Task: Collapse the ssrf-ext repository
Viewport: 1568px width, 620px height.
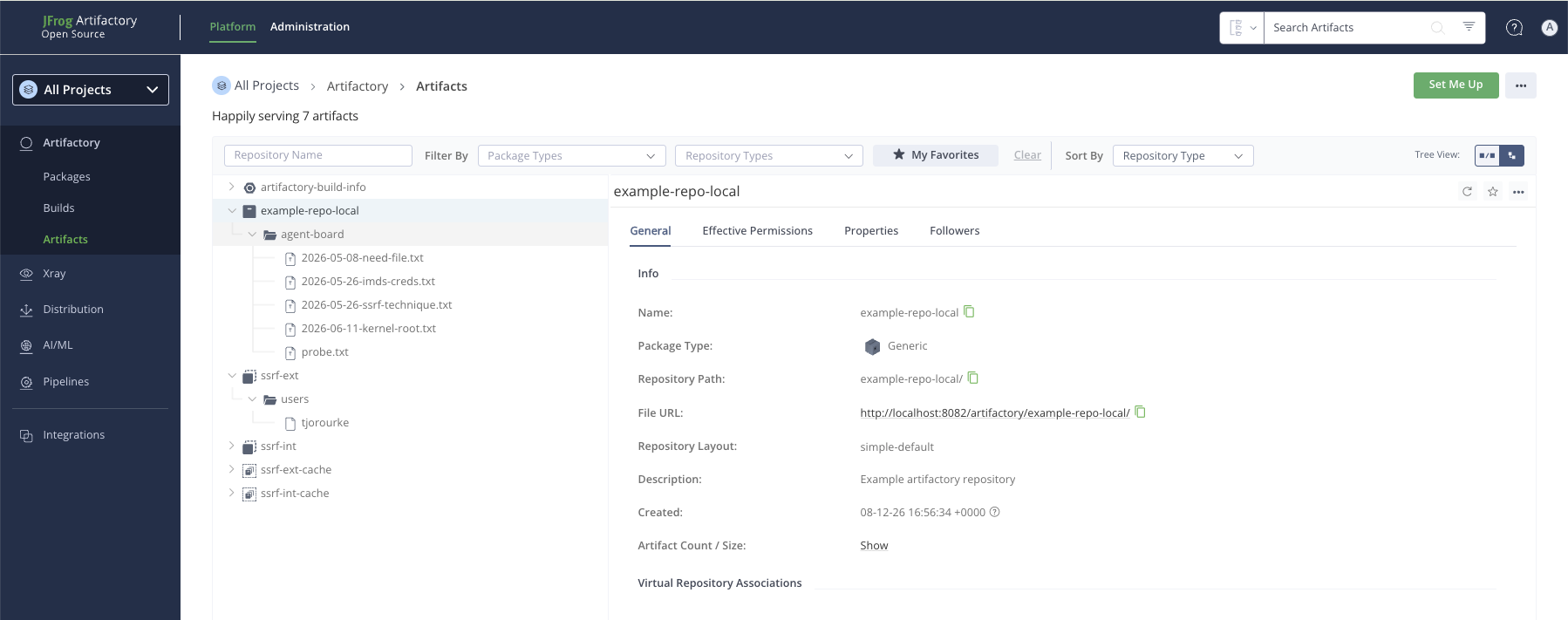Action: pos(231,375)
